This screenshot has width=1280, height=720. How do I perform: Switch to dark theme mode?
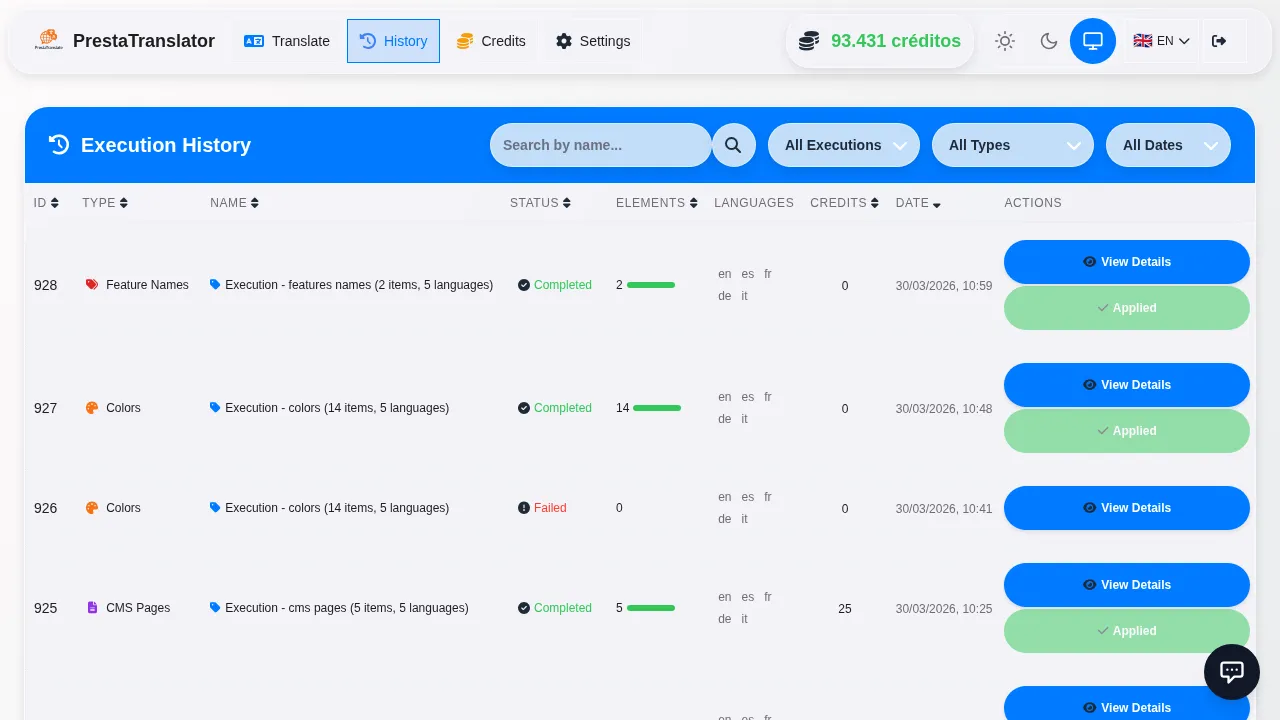1049,41
